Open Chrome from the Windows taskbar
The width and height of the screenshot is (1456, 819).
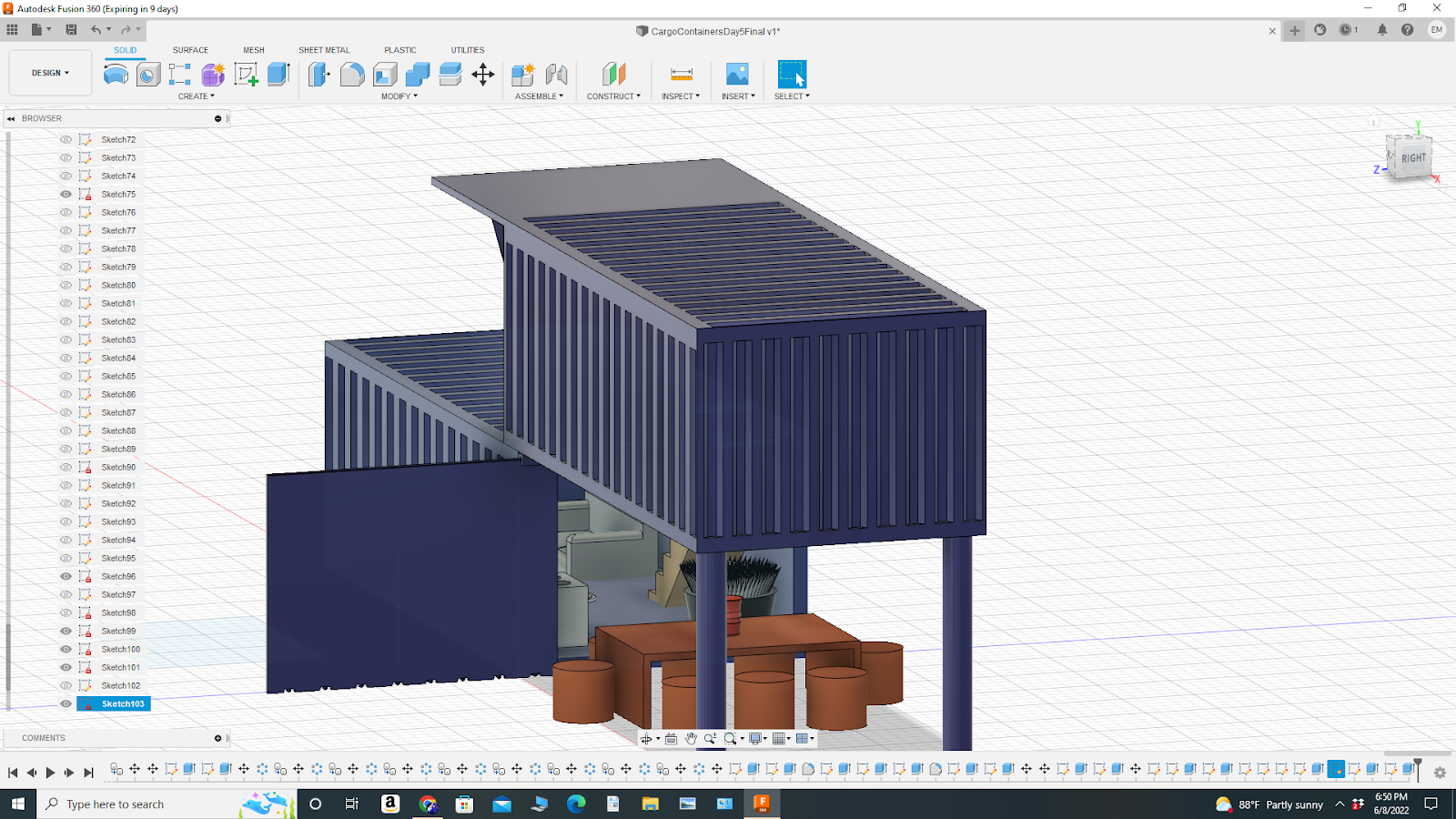pyautogui.click(x=428, y=804)
